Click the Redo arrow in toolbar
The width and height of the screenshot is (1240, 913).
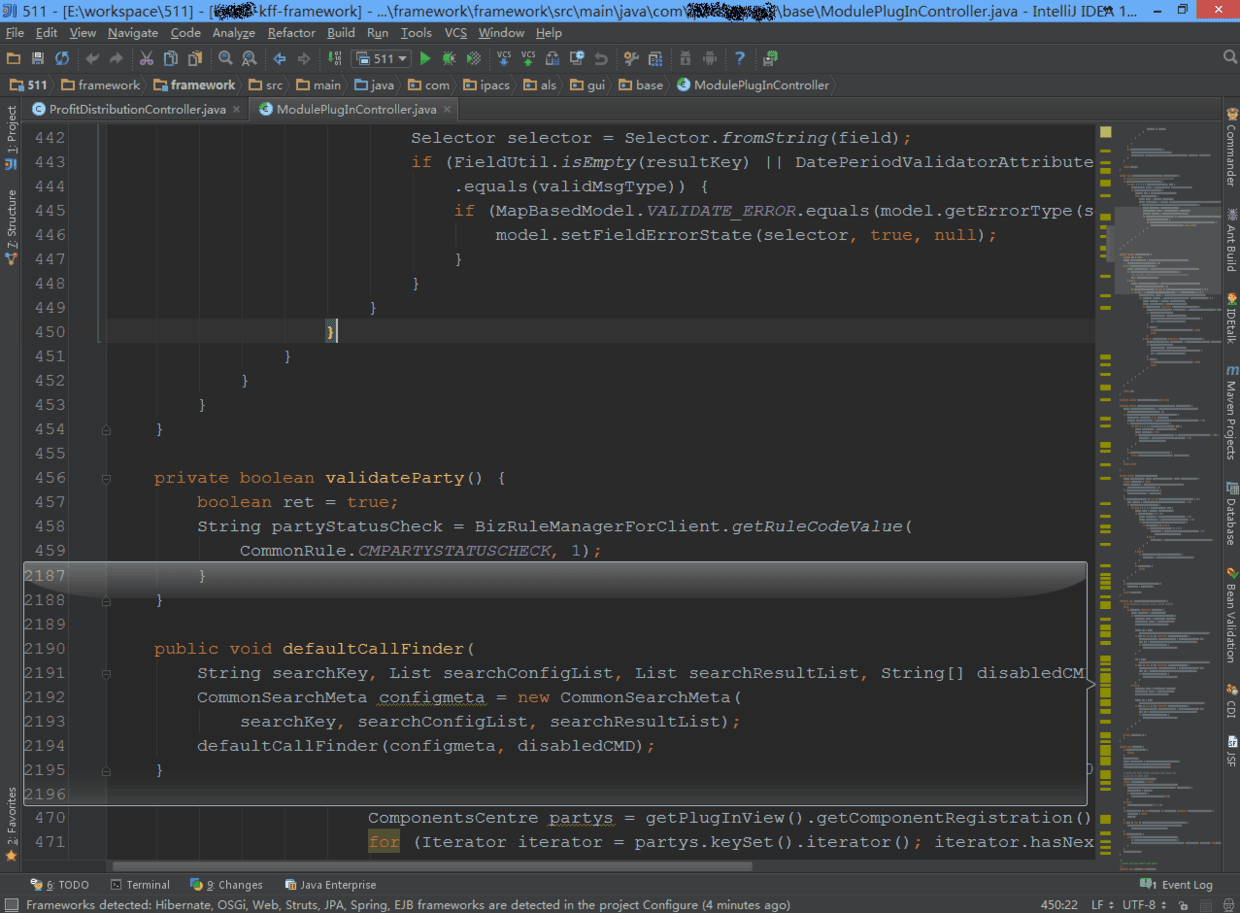click(116, 59)
